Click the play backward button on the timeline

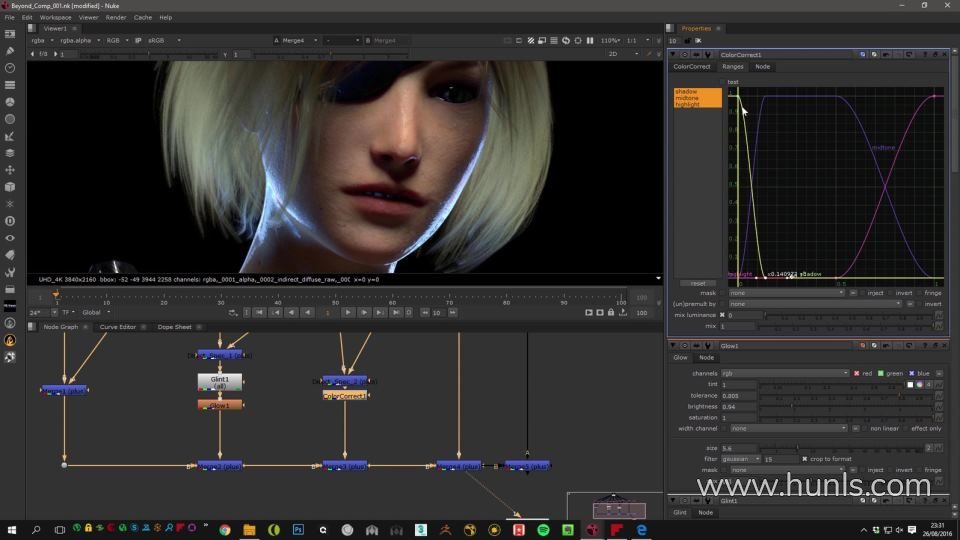coord(308,313)
